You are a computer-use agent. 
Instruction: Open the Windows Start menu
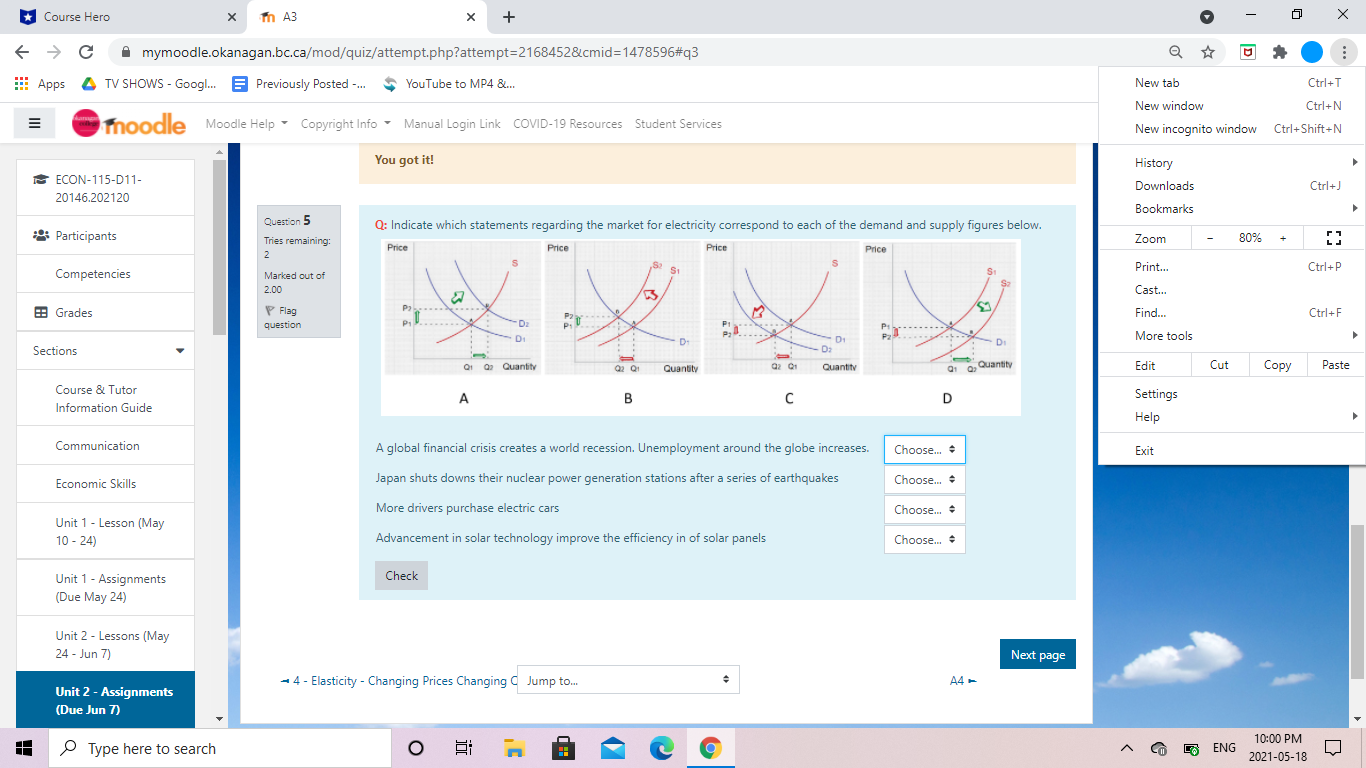[24, 748]
